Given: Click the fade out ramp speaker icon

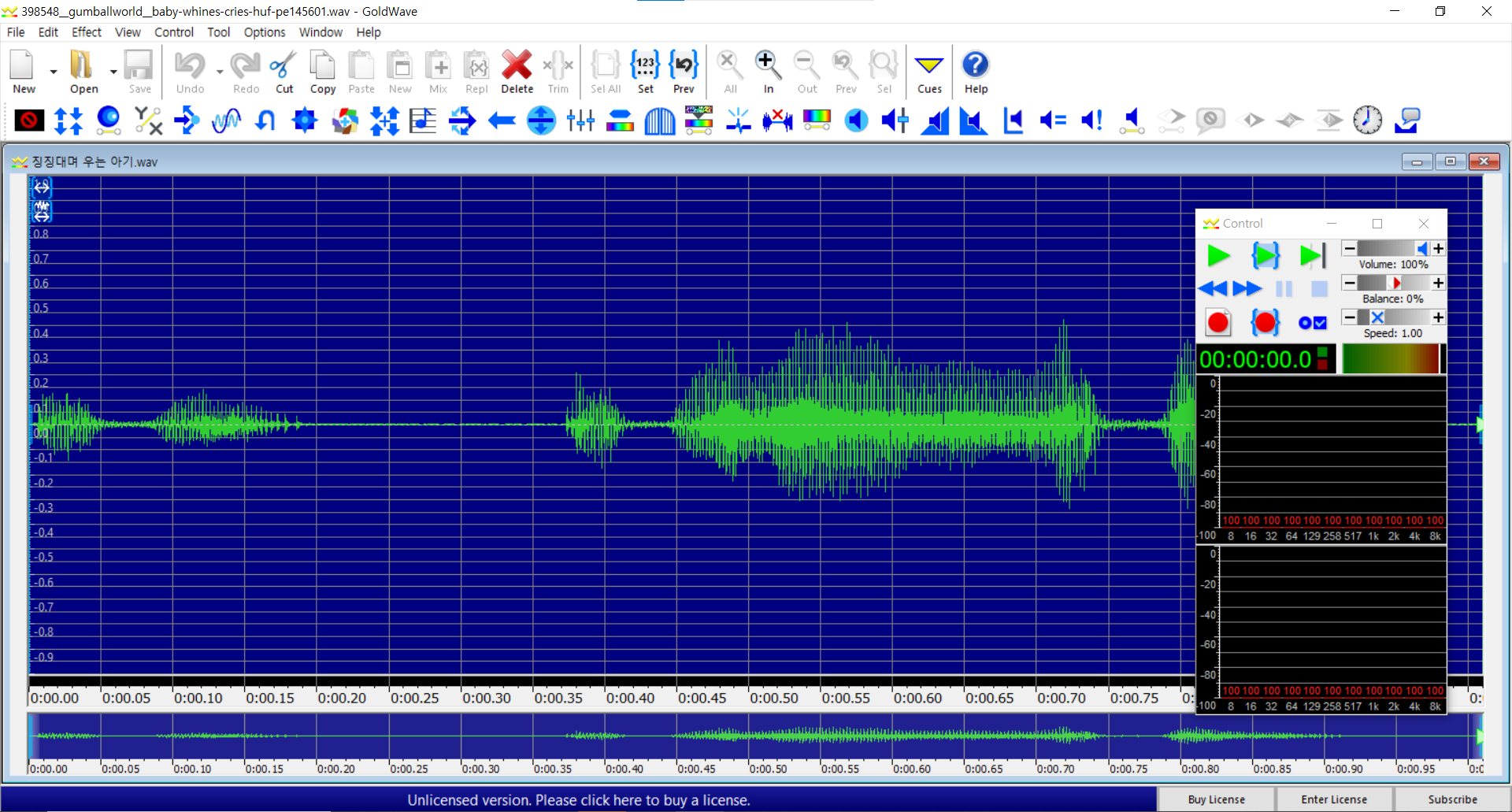Looking at the screenshot, I should point(974,121).
